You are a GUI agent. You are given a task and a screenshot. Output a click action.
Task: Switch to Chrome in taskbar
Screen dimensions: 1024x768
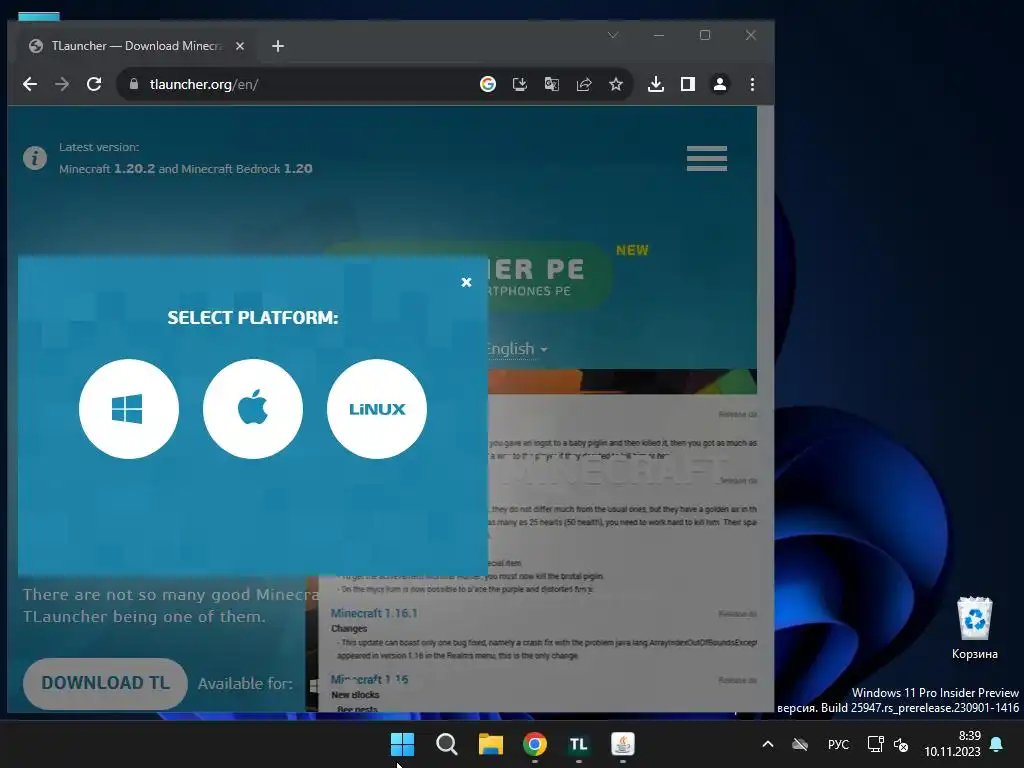coord(535,744)
